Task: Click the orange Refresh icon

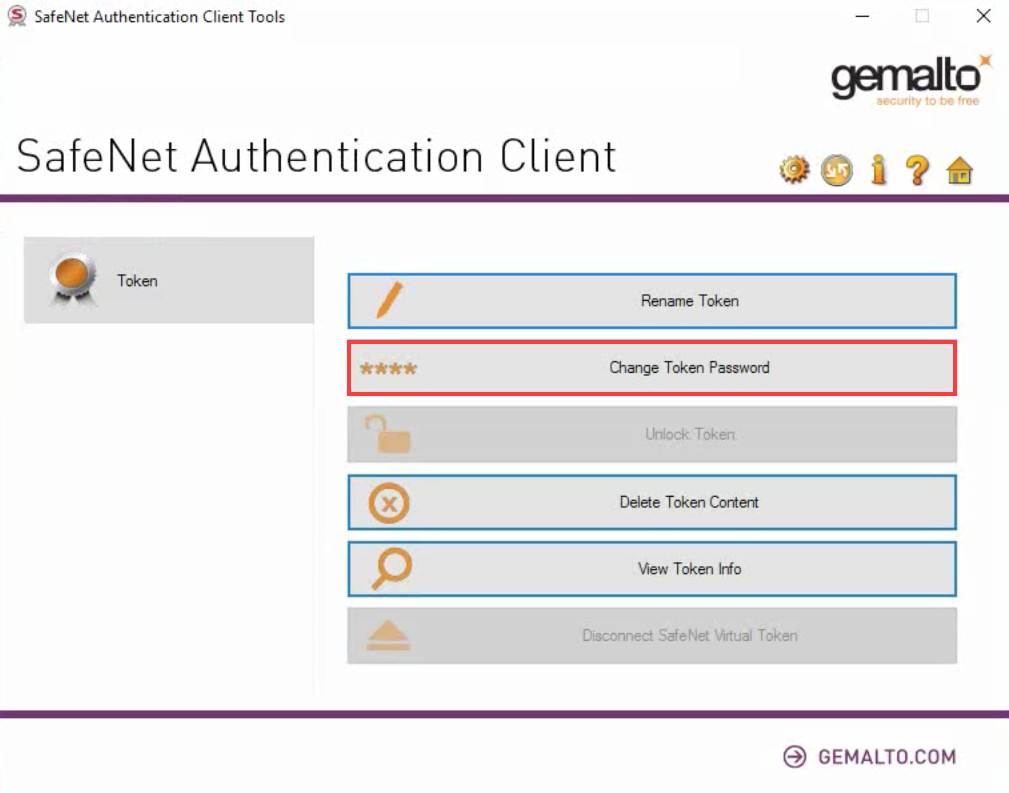Action: click(837, 171)
